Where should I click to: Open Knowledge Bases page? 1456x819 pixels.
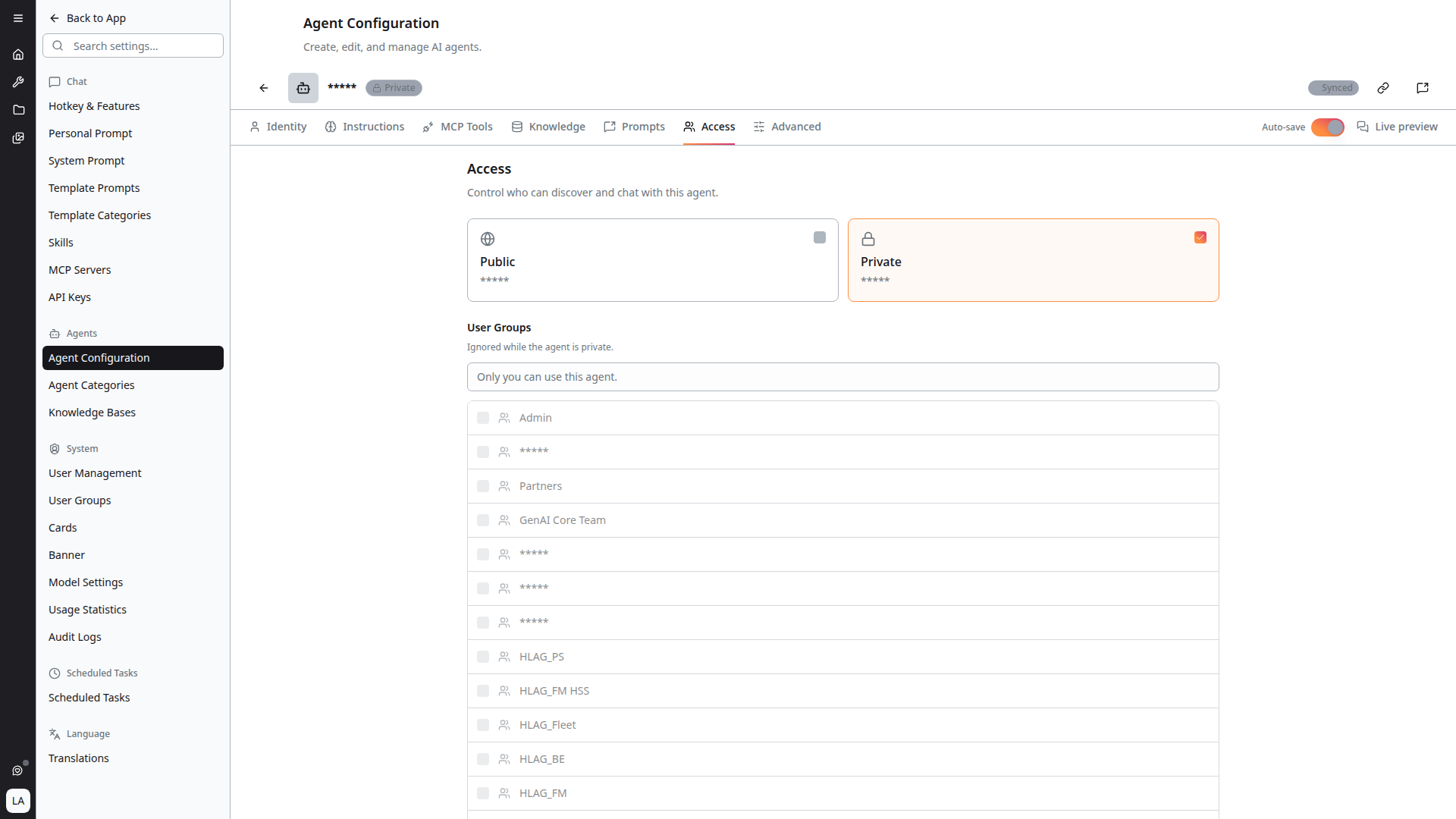pyautogui.click(x=133, y=413)
